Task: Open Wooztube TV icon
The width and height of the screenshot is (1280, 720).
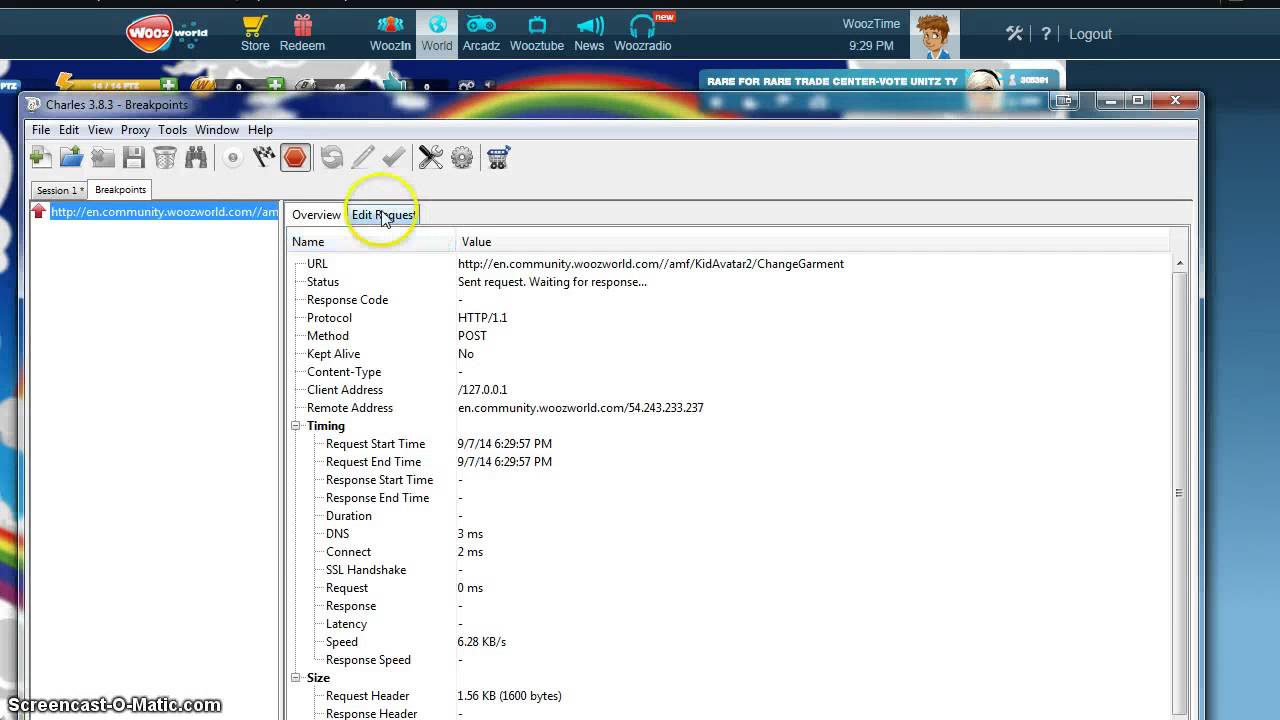Action: (537, 33)
